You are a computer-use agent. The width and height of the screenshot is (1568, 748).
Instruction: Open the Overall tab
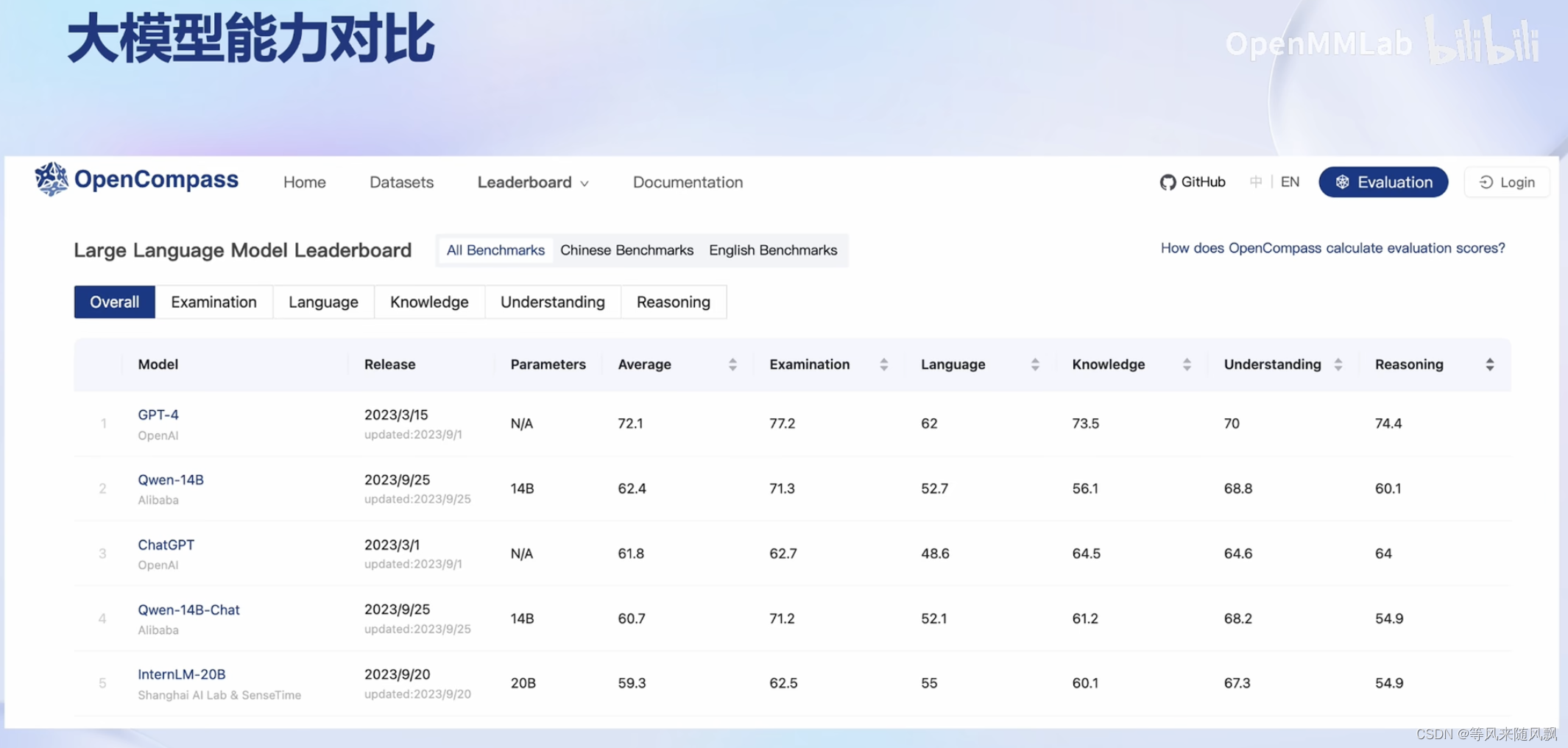114,302
